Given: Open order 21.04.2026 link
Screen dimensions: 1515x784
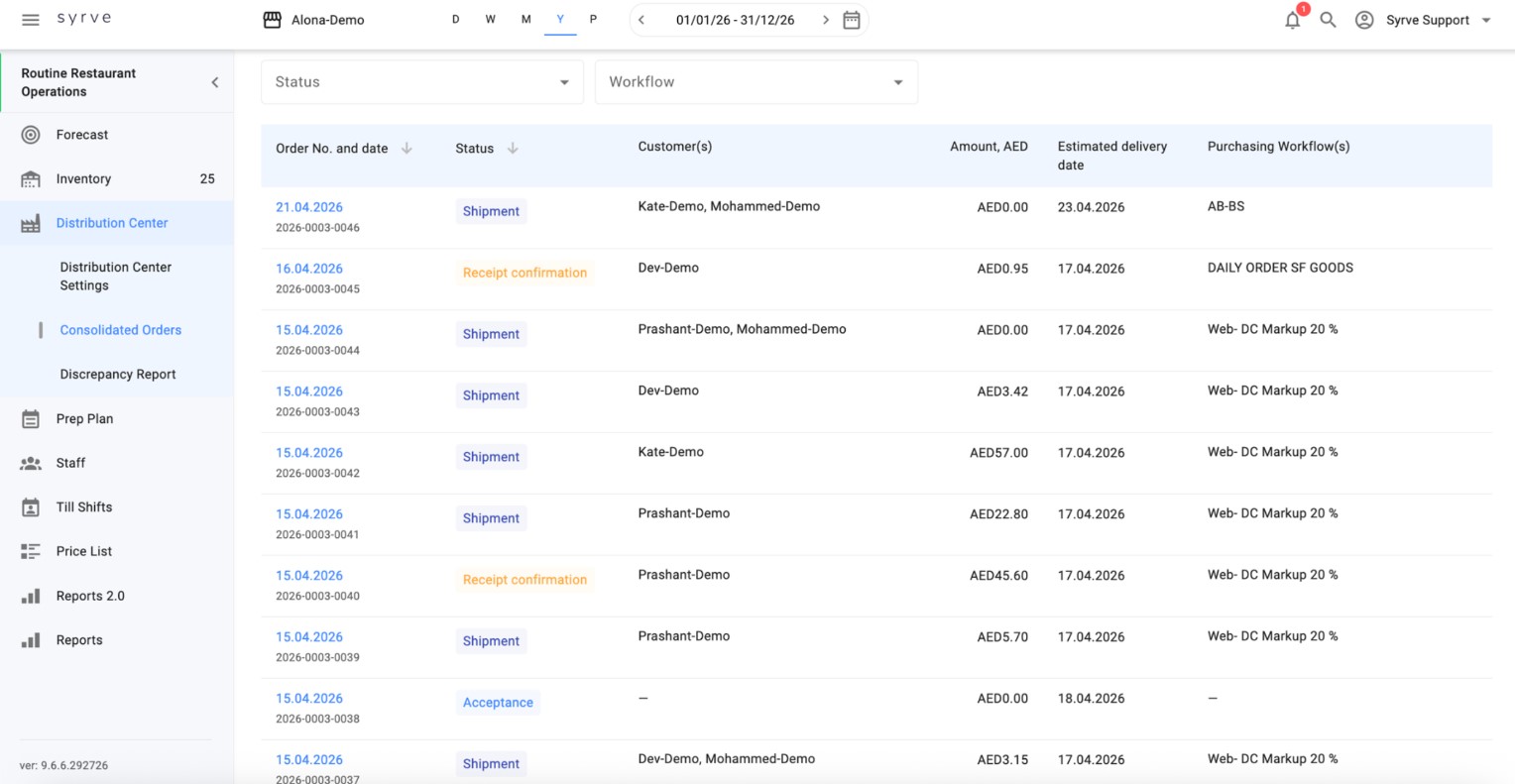Looking at the screenshot, I should point(309,207).
